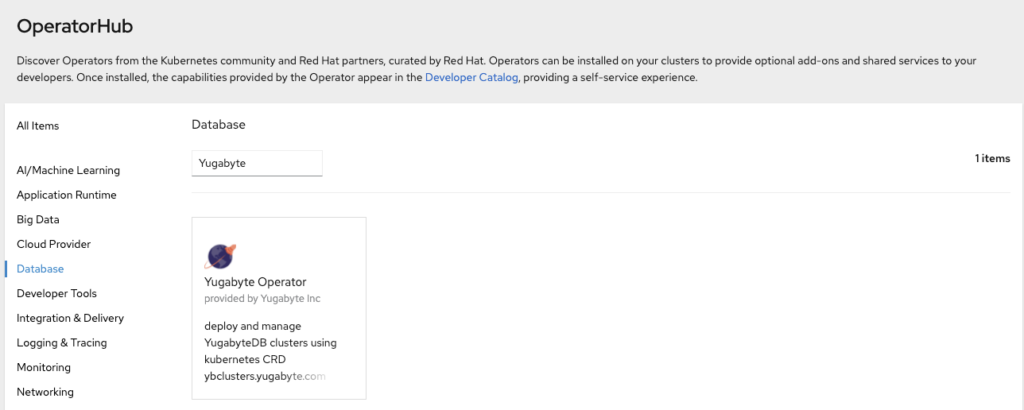The image size is (1024, 410).
Task: Open the Monitoring category
Action: (x=43, y=367)
